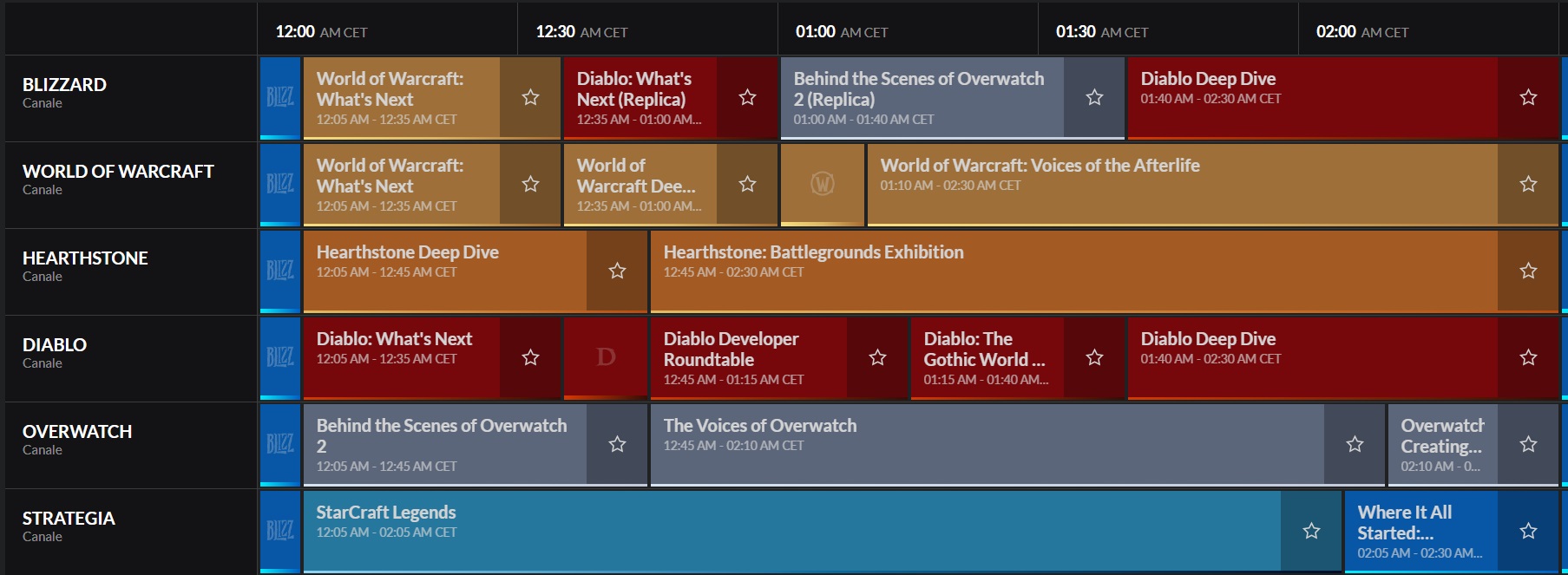Click star icon for Behind the Scenes of Overwatch 2 at 12:05
Image resolution: width=1568 pixels, height=575 pixels.
click(617, 445)
